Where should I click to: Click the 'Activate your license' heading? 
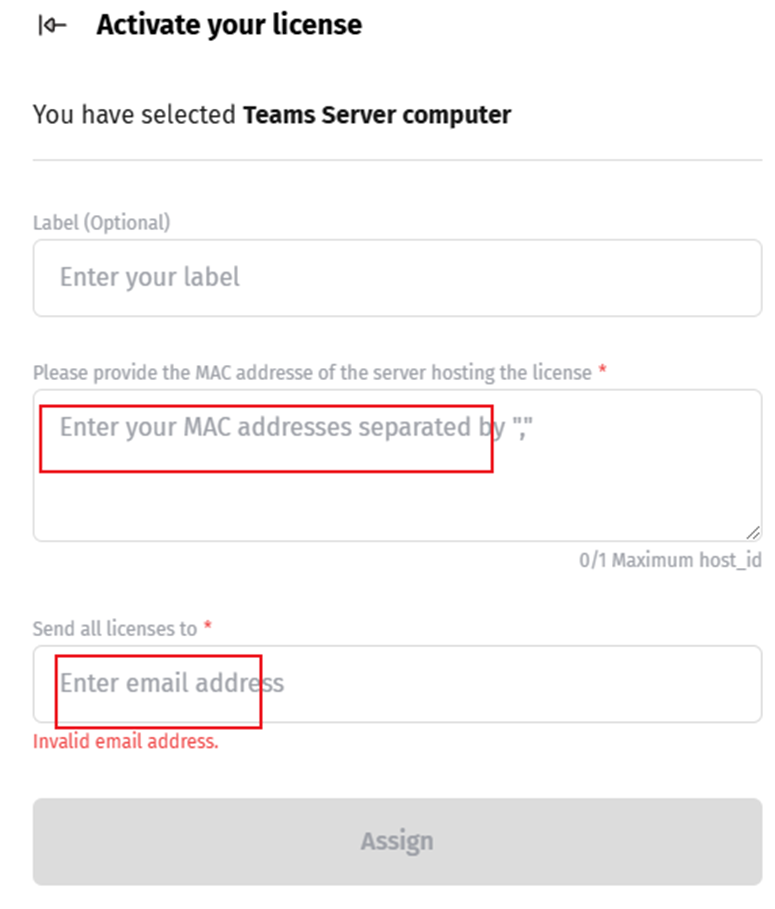point(229,25)
